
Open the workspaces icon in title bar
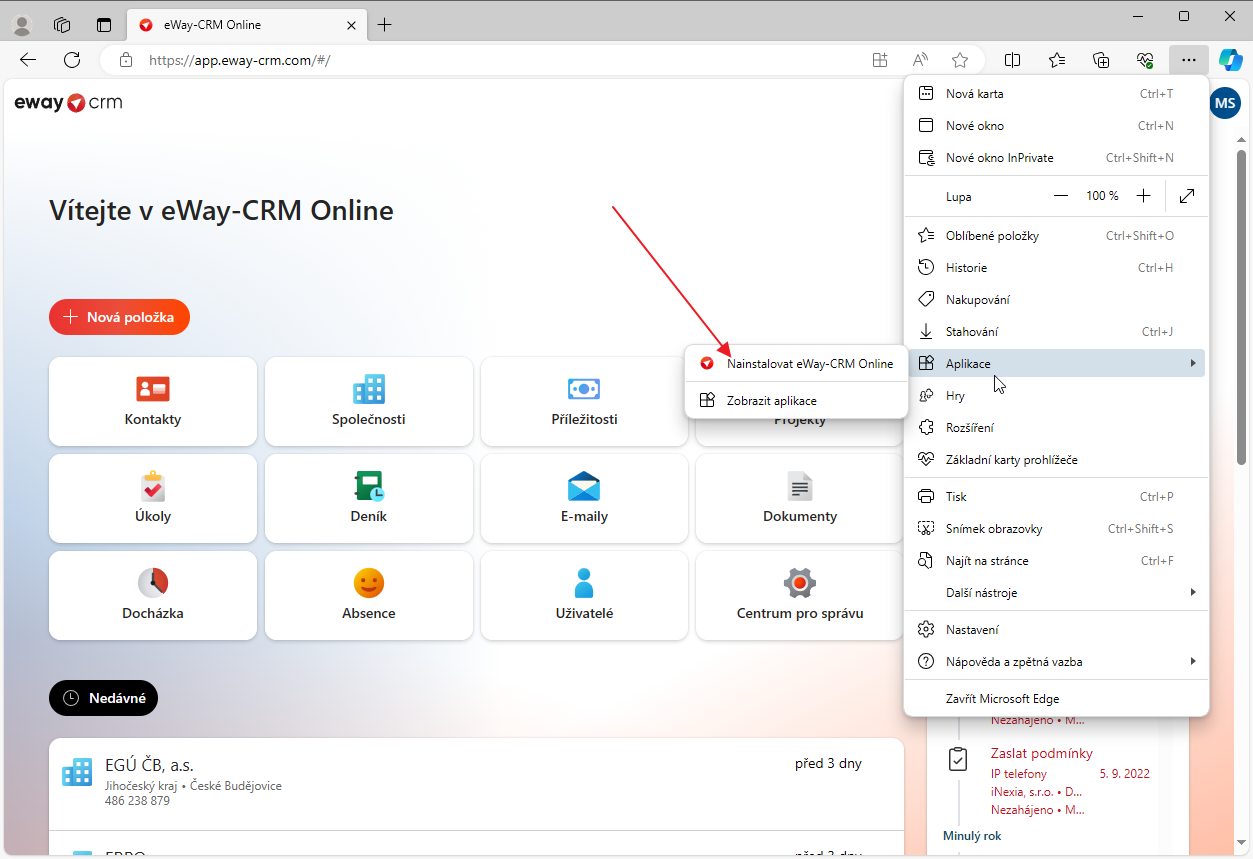click(62, 25)
